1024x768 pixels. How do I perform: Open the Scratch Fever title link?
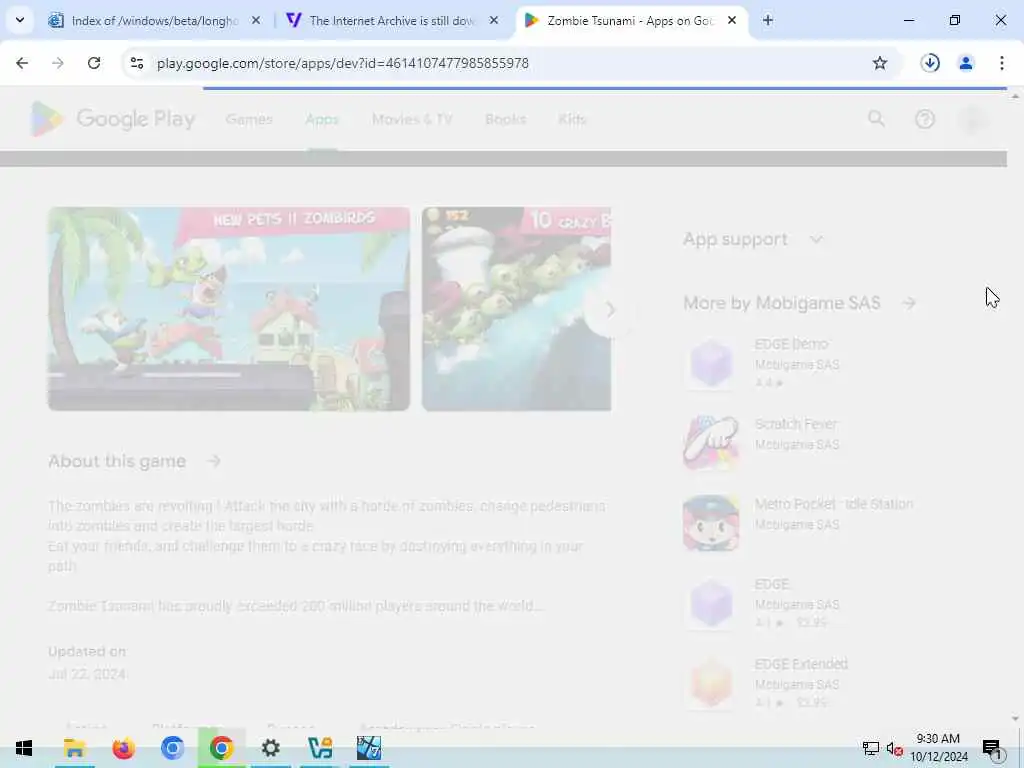coord(795,424)
